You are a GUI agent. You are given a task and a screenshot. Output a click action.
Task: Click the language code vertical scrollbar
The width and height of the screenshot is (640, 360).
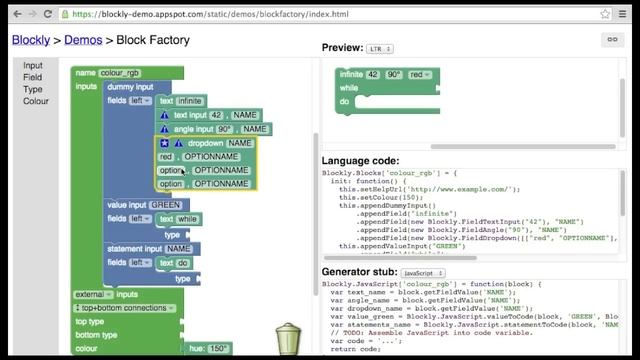coord(622,193)
